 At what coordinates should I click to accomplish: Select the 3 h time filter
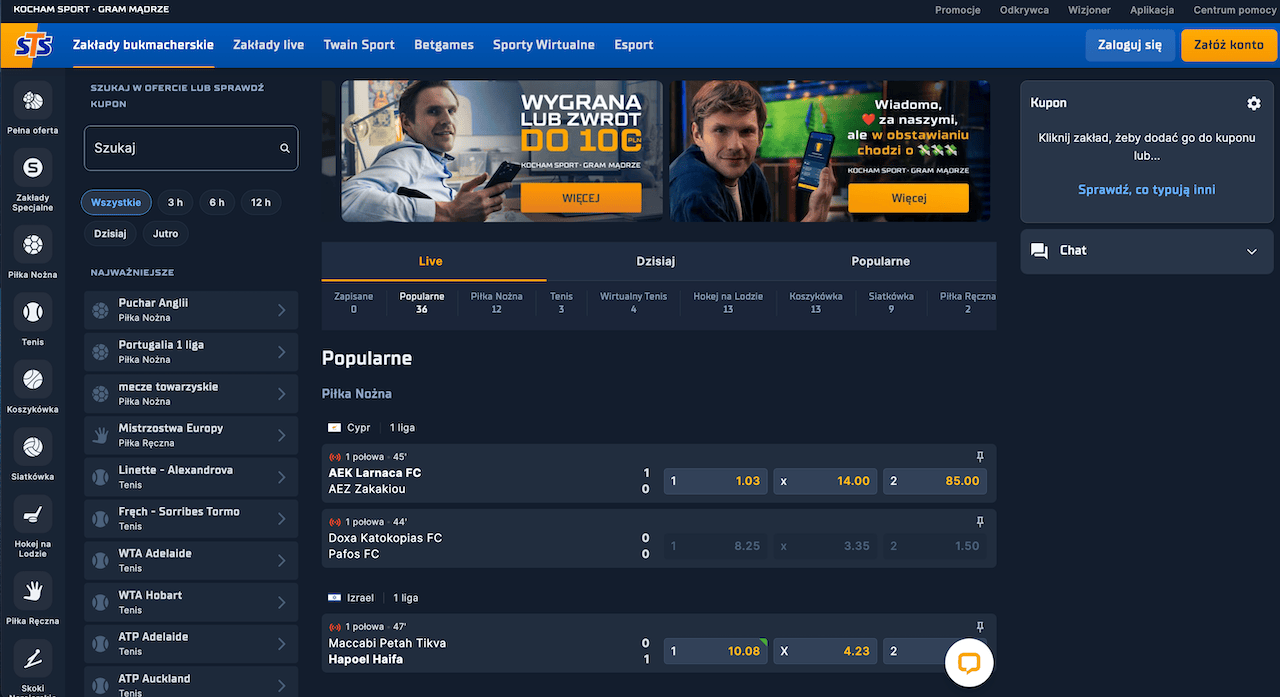175,202
